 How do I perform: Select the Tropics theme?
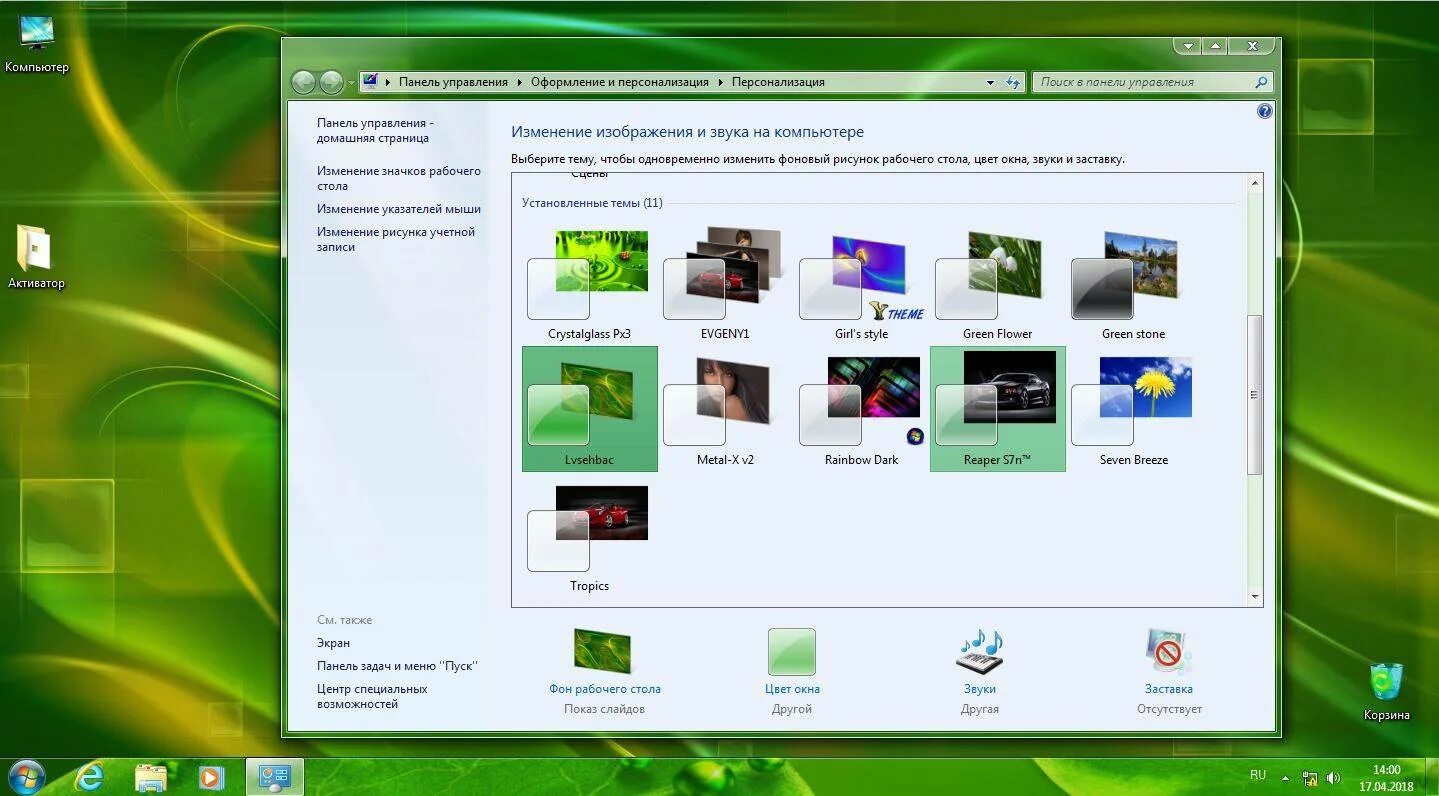point(589,536)
